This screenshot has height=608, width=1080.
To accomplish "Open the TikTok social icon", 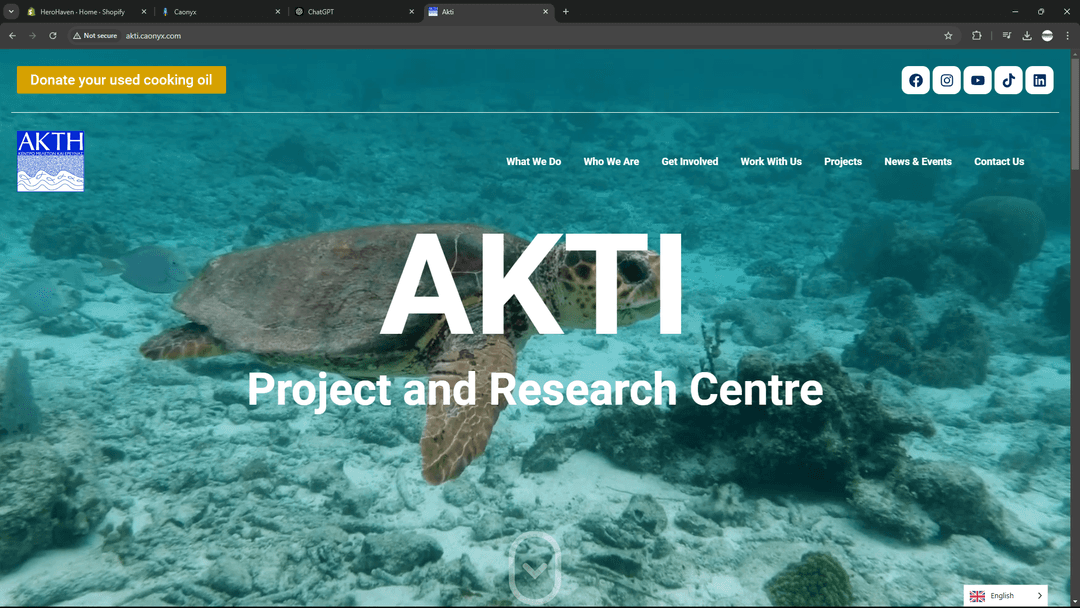I will tap(1009, 80).
